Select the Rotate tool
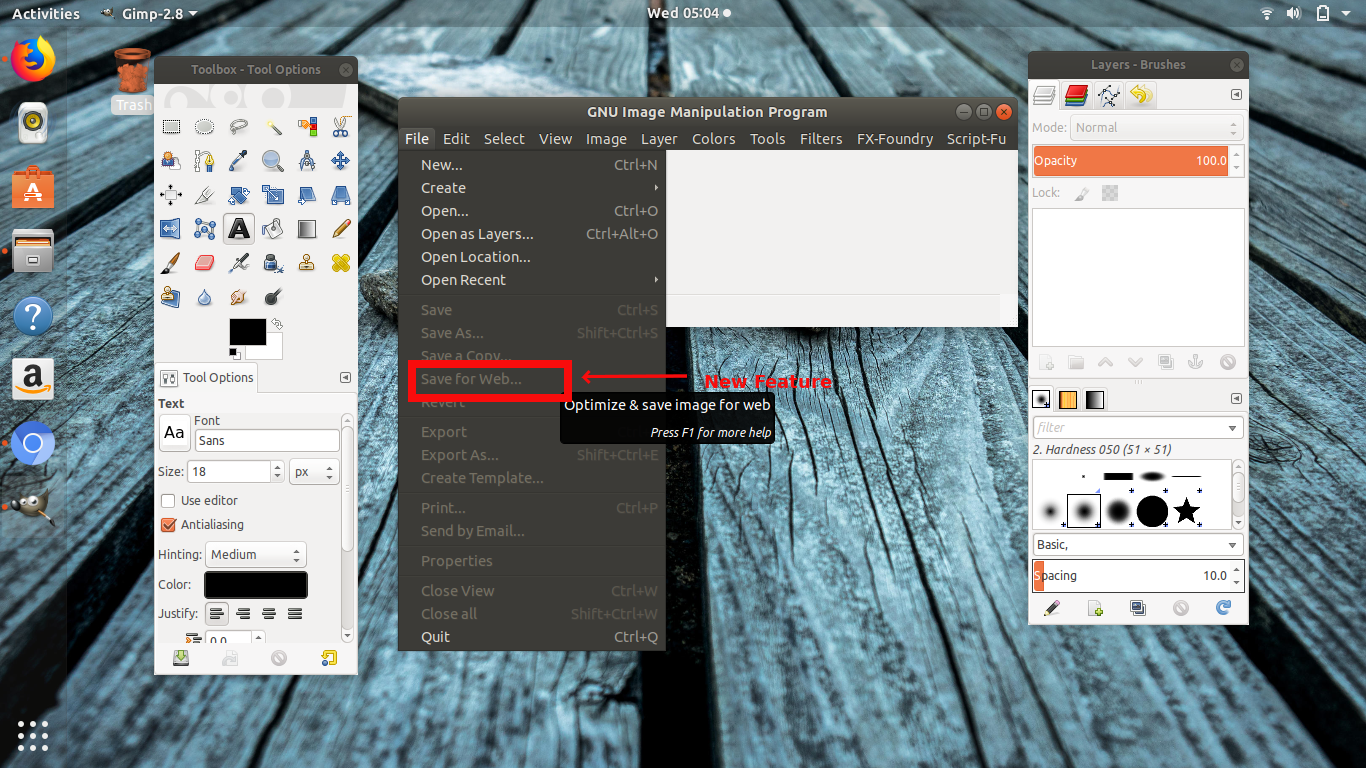This screenshot has width=1366, height=768. point(239,195)
